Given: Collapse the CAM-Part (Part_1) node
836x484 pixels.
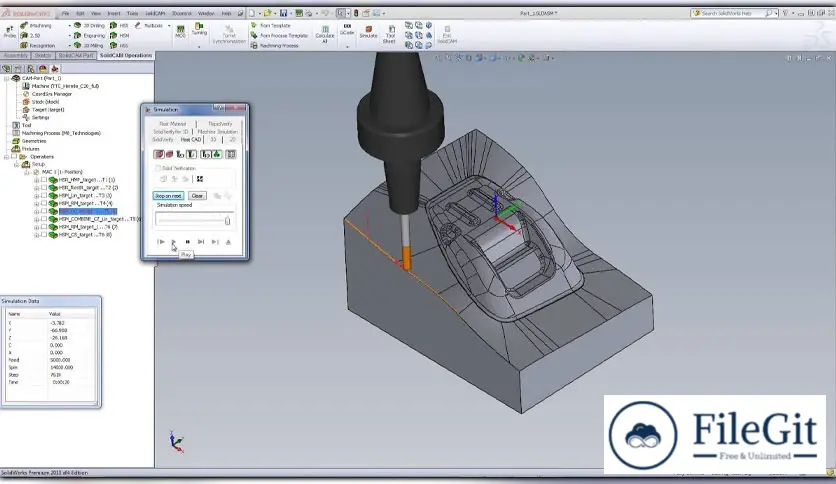Looking at the screenshot, I should pyautogui.click(x=6, y=78).
